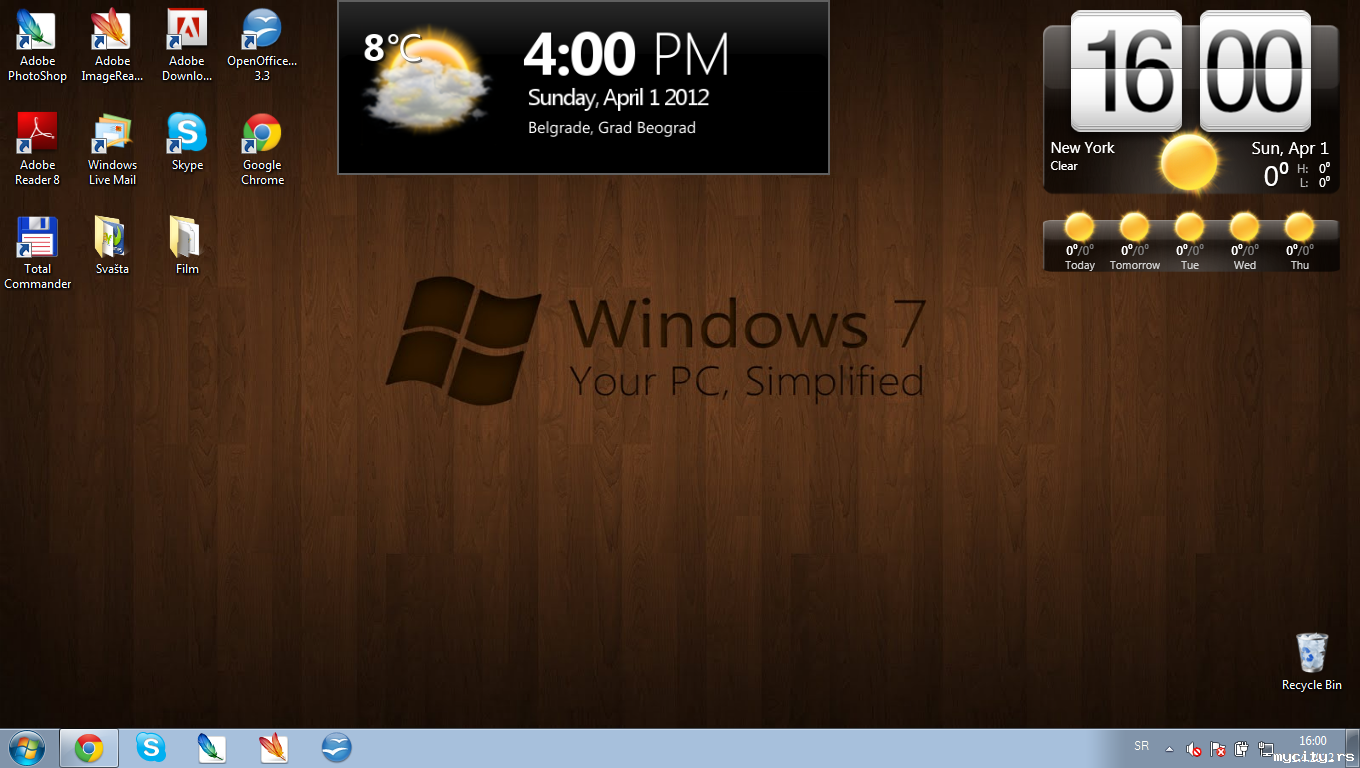Click the large sun icon in New York widget
This screenshot has width=1360, height=768.
1189,162
